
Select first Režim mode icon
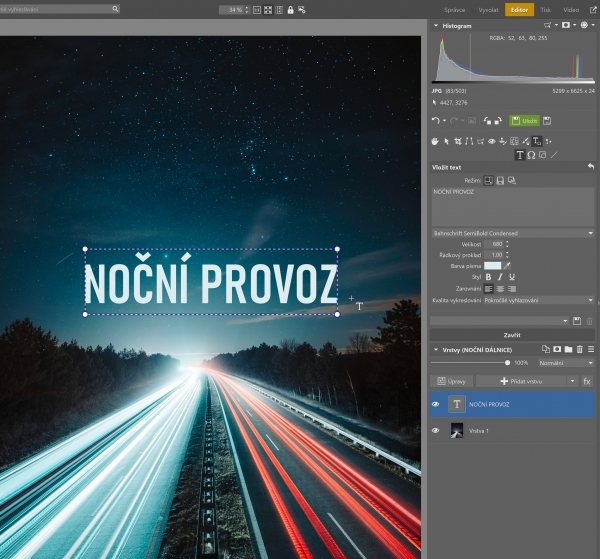point(488,181)
